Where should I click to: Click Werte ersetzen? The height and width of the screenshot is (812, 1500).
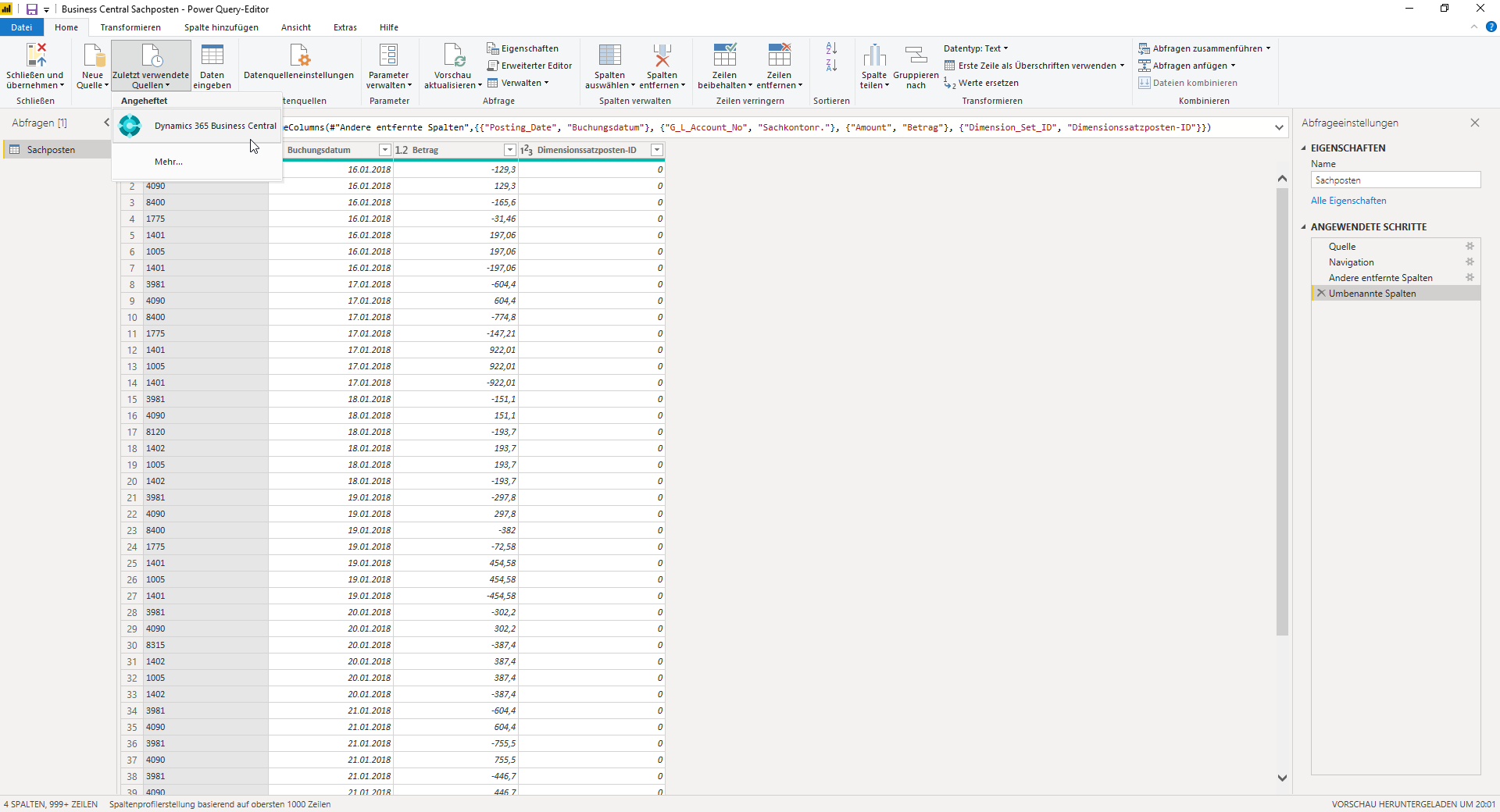coord(981,83)
